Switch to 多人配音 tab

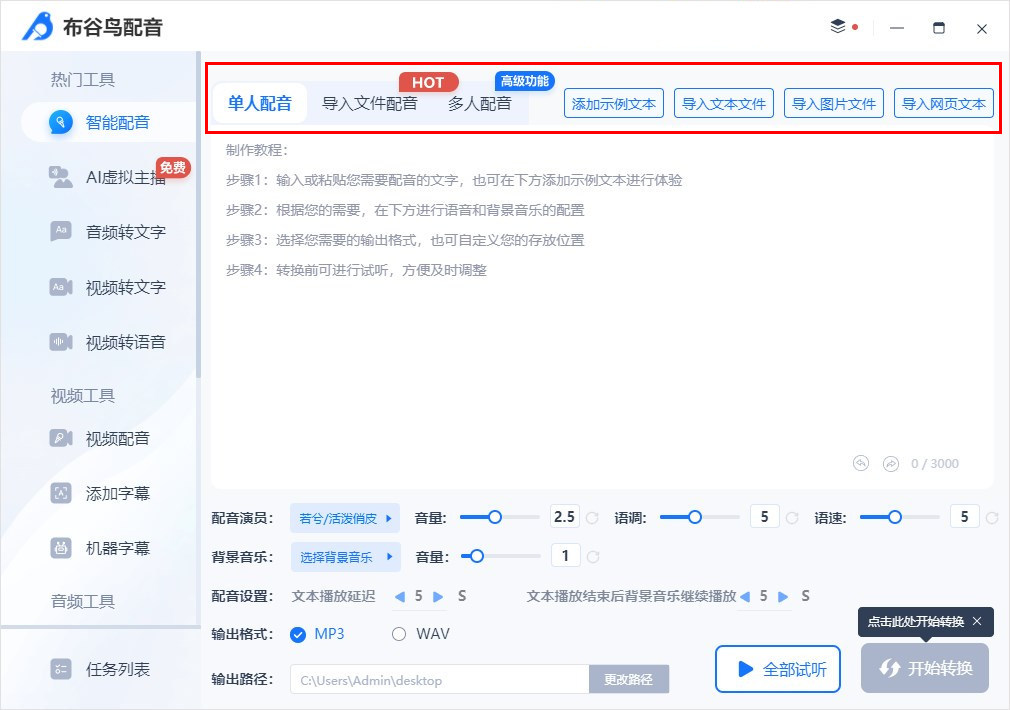[x=480, y=103]
